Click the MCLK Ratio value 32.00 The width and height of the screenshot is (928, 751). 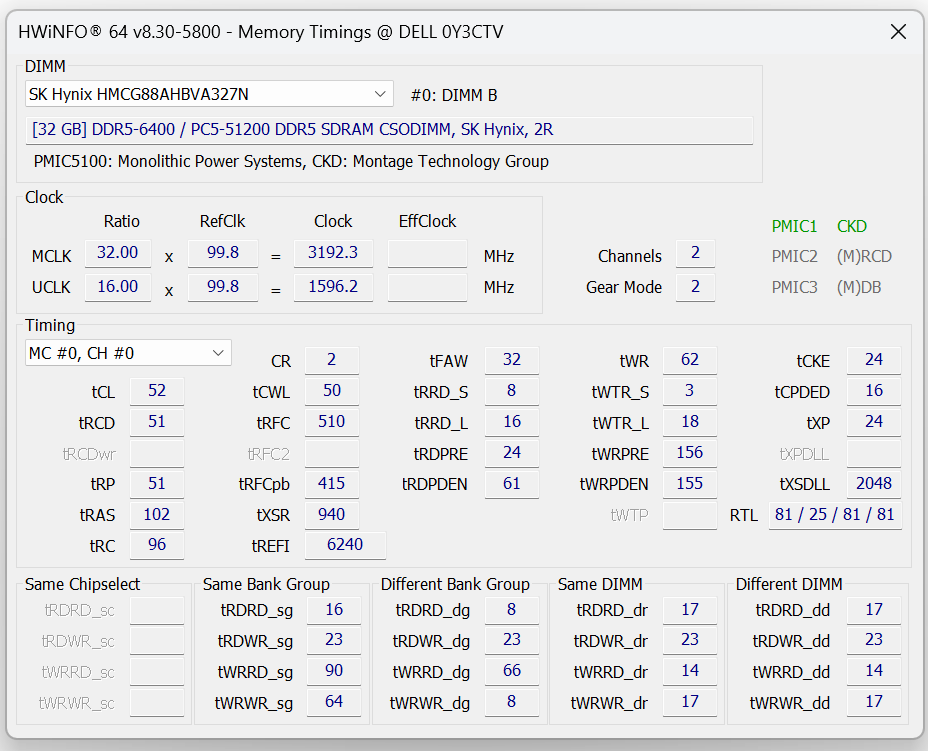[118, 253]
